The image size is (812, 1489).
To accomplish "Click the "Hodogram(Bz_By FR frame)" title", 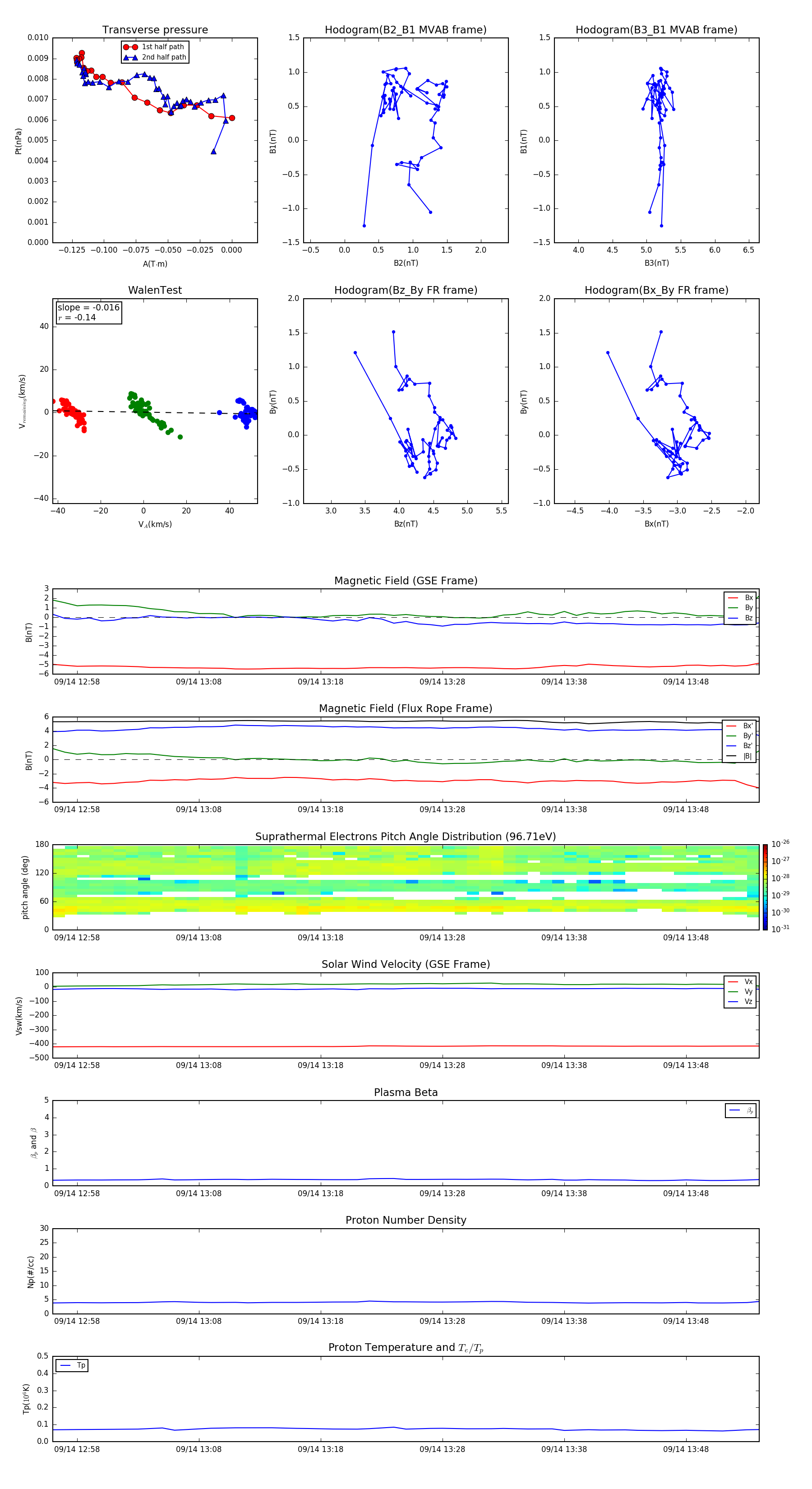I will 406,290.
